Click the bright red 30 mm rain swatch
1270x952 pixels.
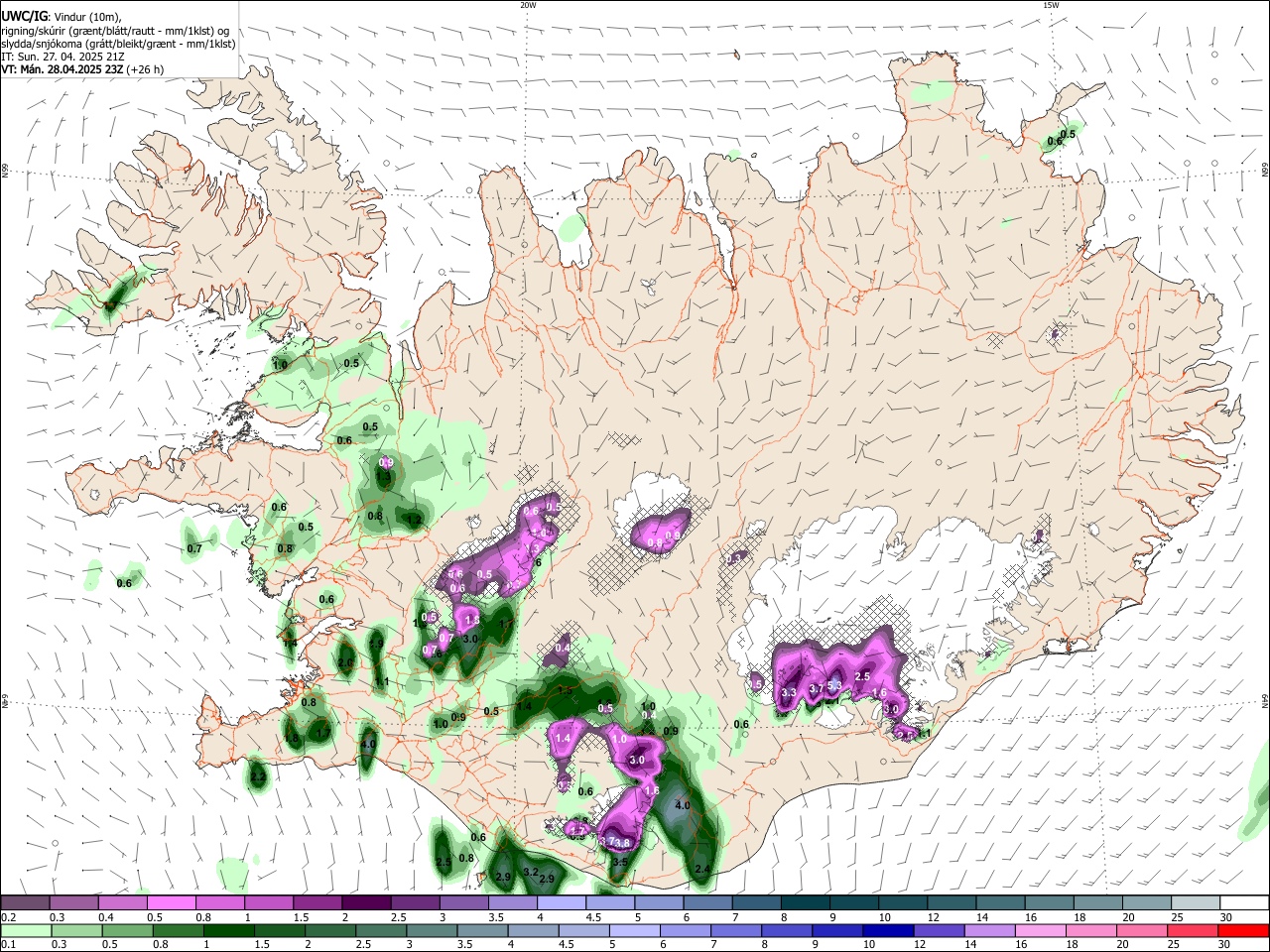(x=1244, y=930)
